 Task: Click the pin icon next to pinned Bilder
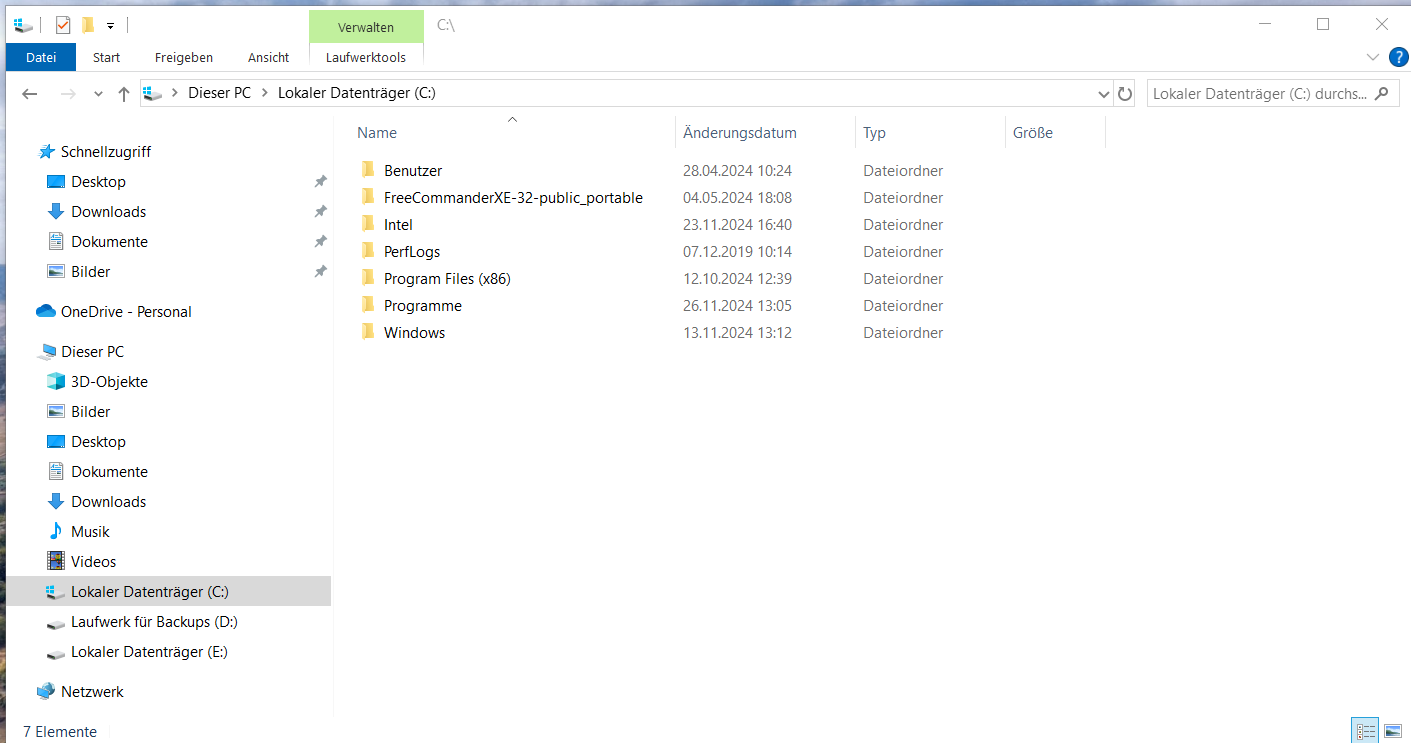click(x=320, y=272)
